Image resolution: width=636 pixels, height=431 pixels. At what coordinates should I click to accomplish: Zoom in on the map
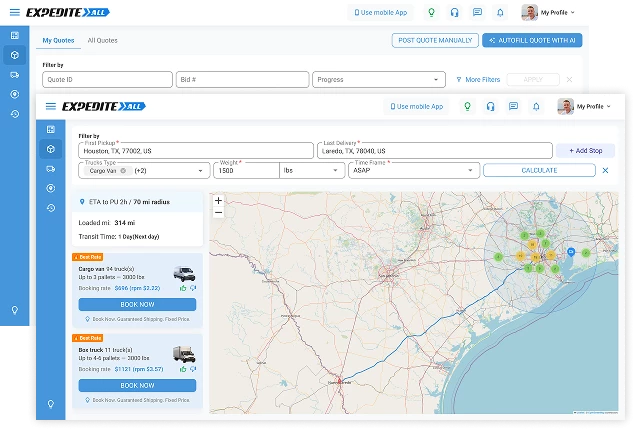pyautogui.click(x=219, y=200)
